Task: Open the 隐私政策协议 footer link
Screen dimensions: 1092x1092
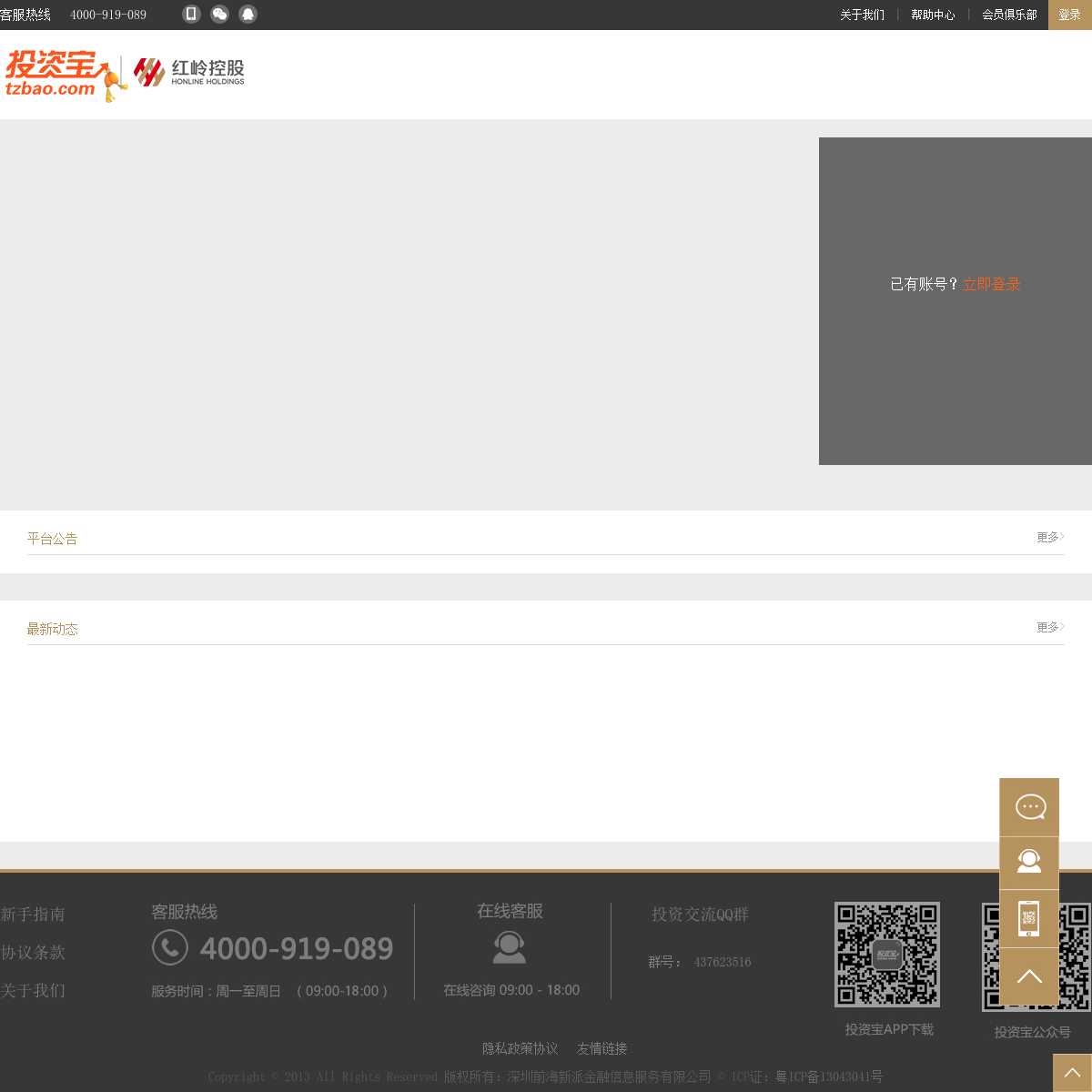Action: [520, 1048]
